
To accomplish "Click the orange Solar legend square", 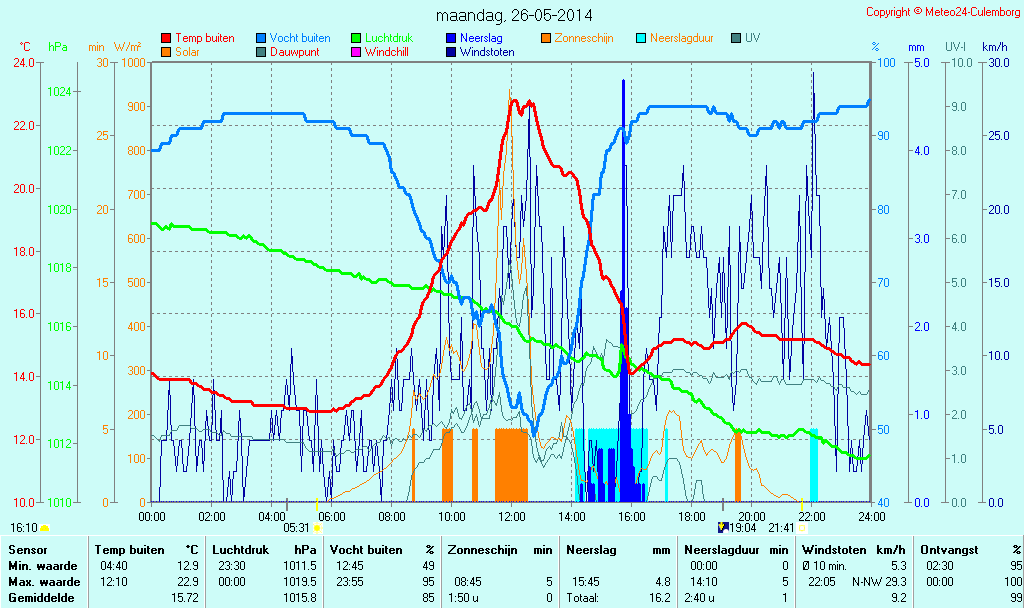I will pos(166,51).
